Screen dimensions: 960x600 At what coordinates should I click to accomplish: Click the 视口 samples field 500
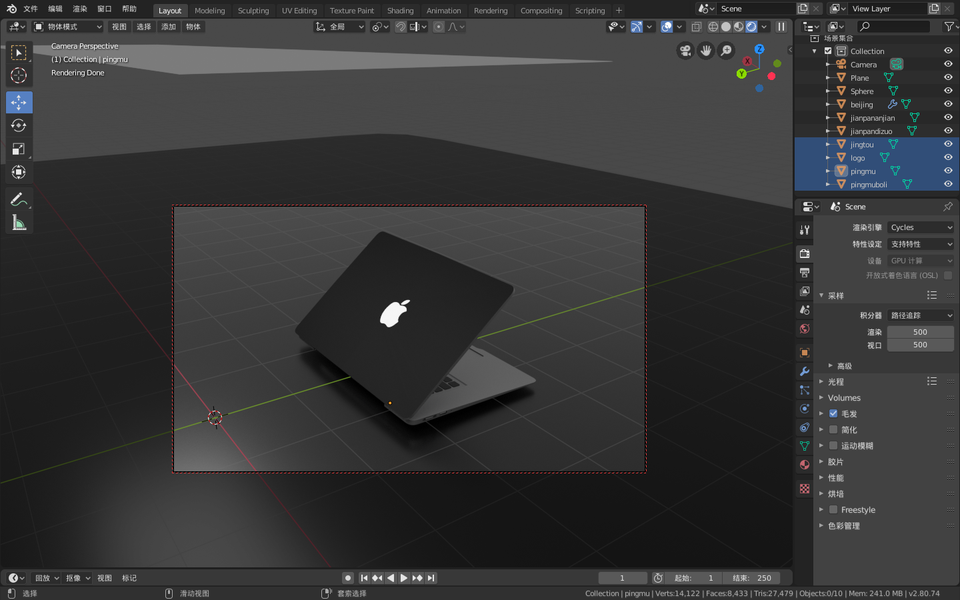(920, 345)
